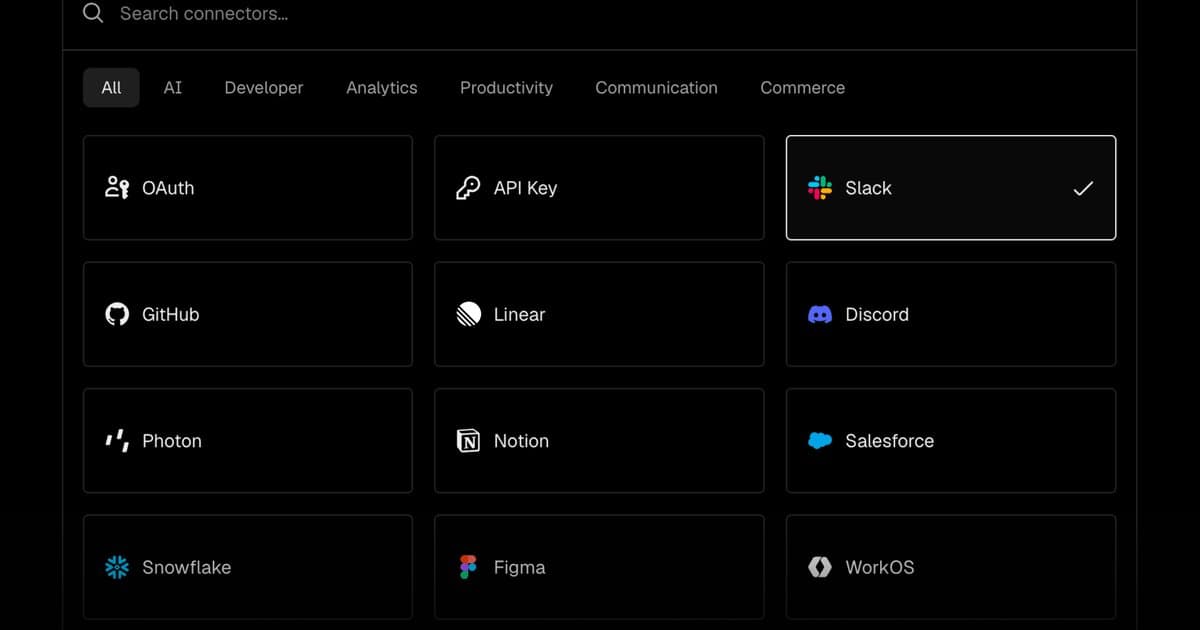Viewport: 1200px width, 630px height.
Task: Click the Notion label text
Action: [x=521, y=441]
